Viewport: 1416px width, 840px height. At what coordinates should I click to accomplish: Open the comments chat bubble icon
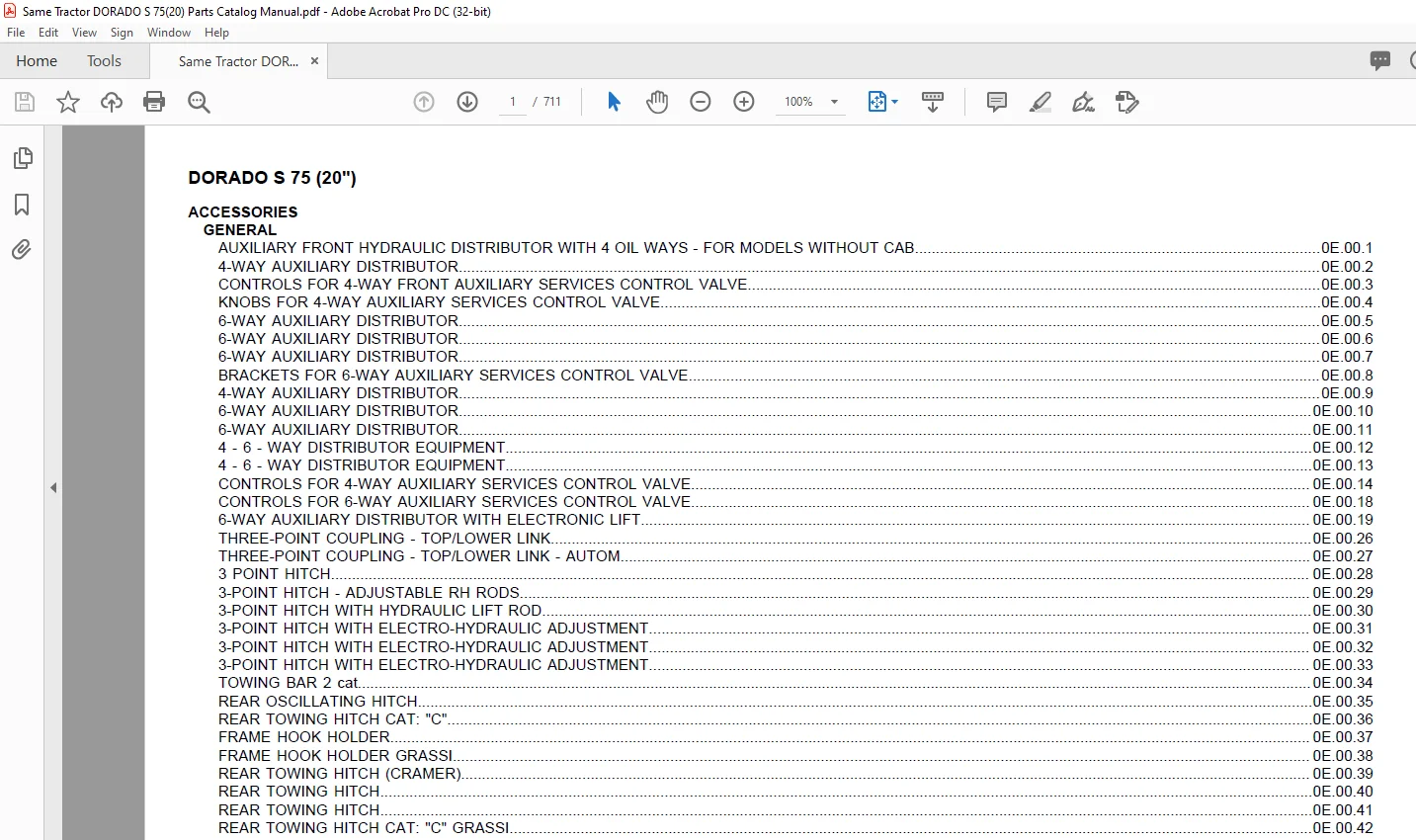point(1380,61)
